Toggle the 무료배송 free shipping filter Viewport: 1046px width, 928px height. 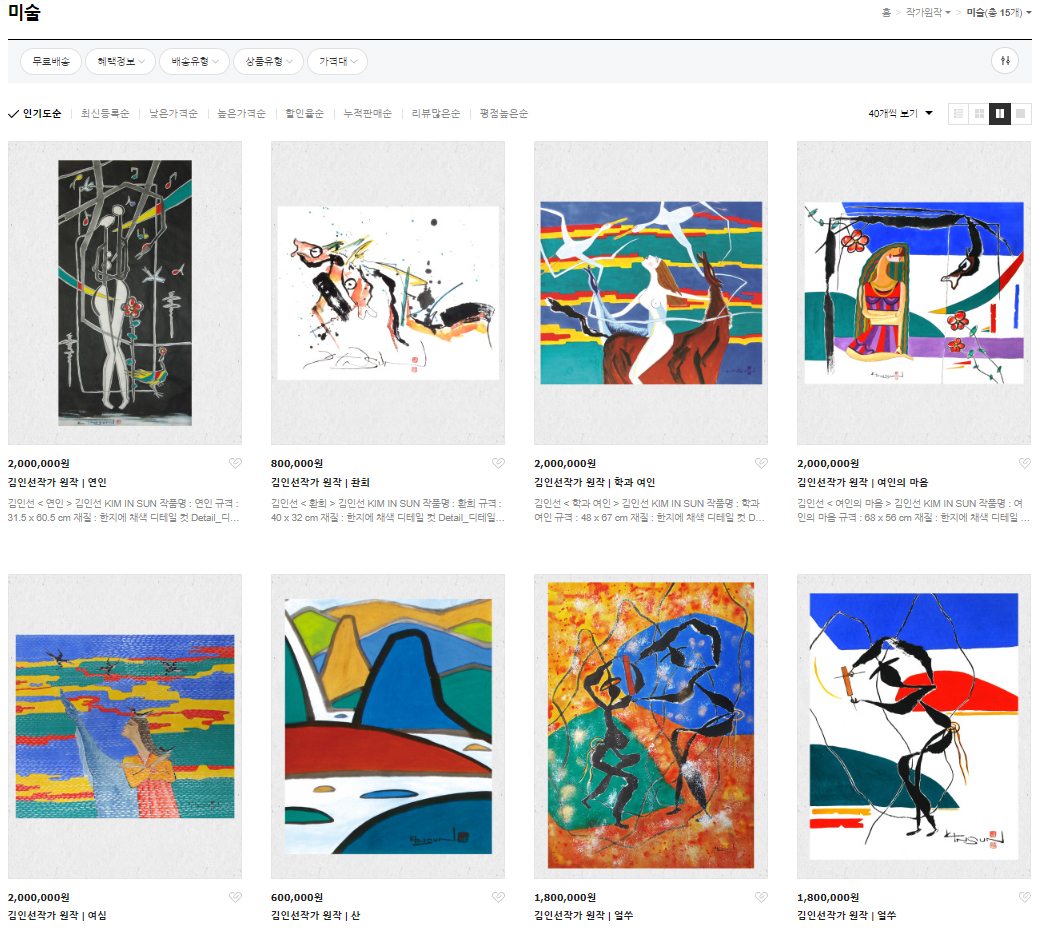tap(51, 61)
